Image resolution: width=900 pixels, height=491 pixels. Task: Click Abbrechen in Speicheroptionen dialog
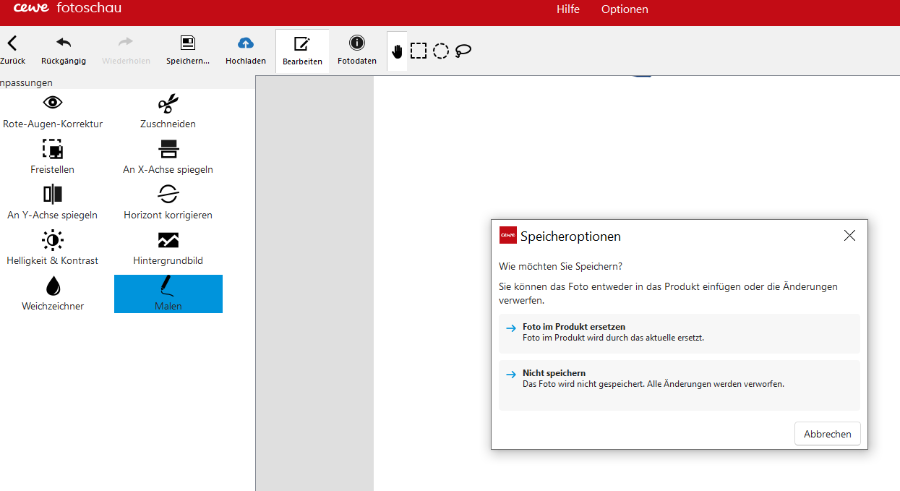[x=827, y=434]
